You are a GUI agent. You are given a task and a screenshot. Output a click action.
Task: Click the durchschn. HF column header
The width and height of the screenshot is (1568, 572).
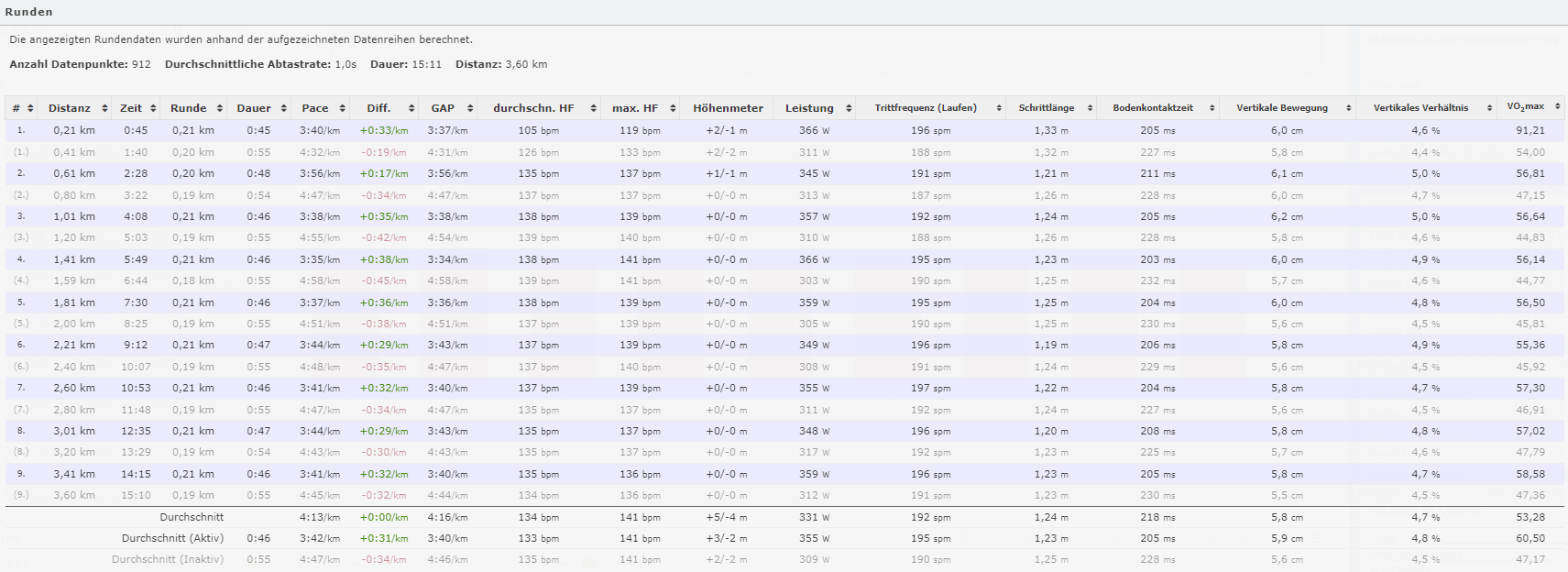tap(533, 108)
